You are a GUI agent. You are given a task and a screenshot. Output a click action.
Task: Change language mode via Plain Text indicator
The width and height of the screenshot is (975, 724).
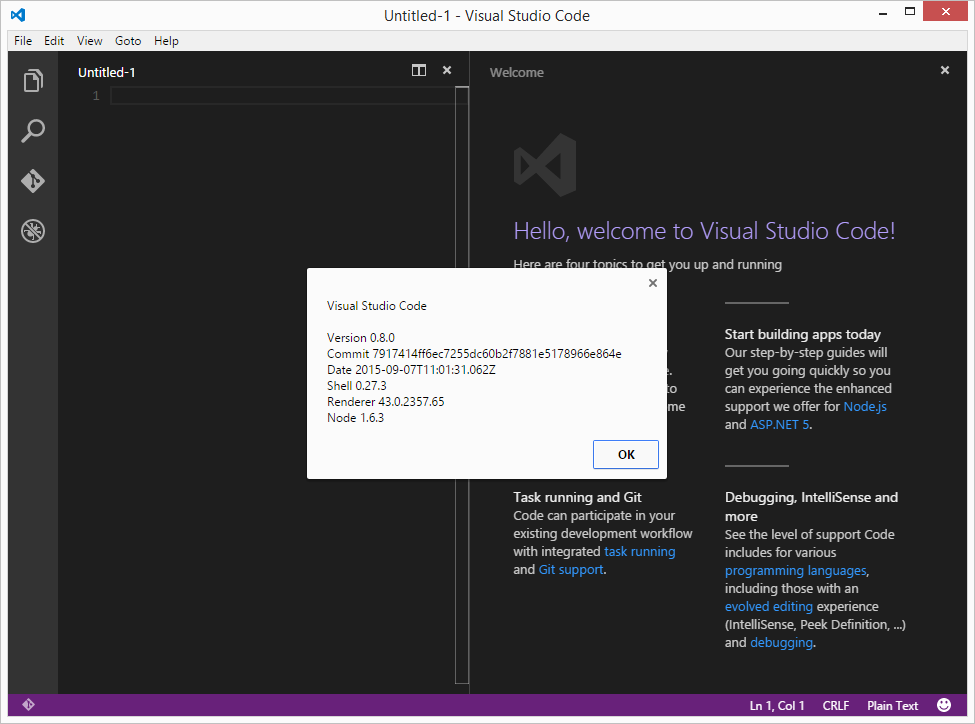[891, 705]
